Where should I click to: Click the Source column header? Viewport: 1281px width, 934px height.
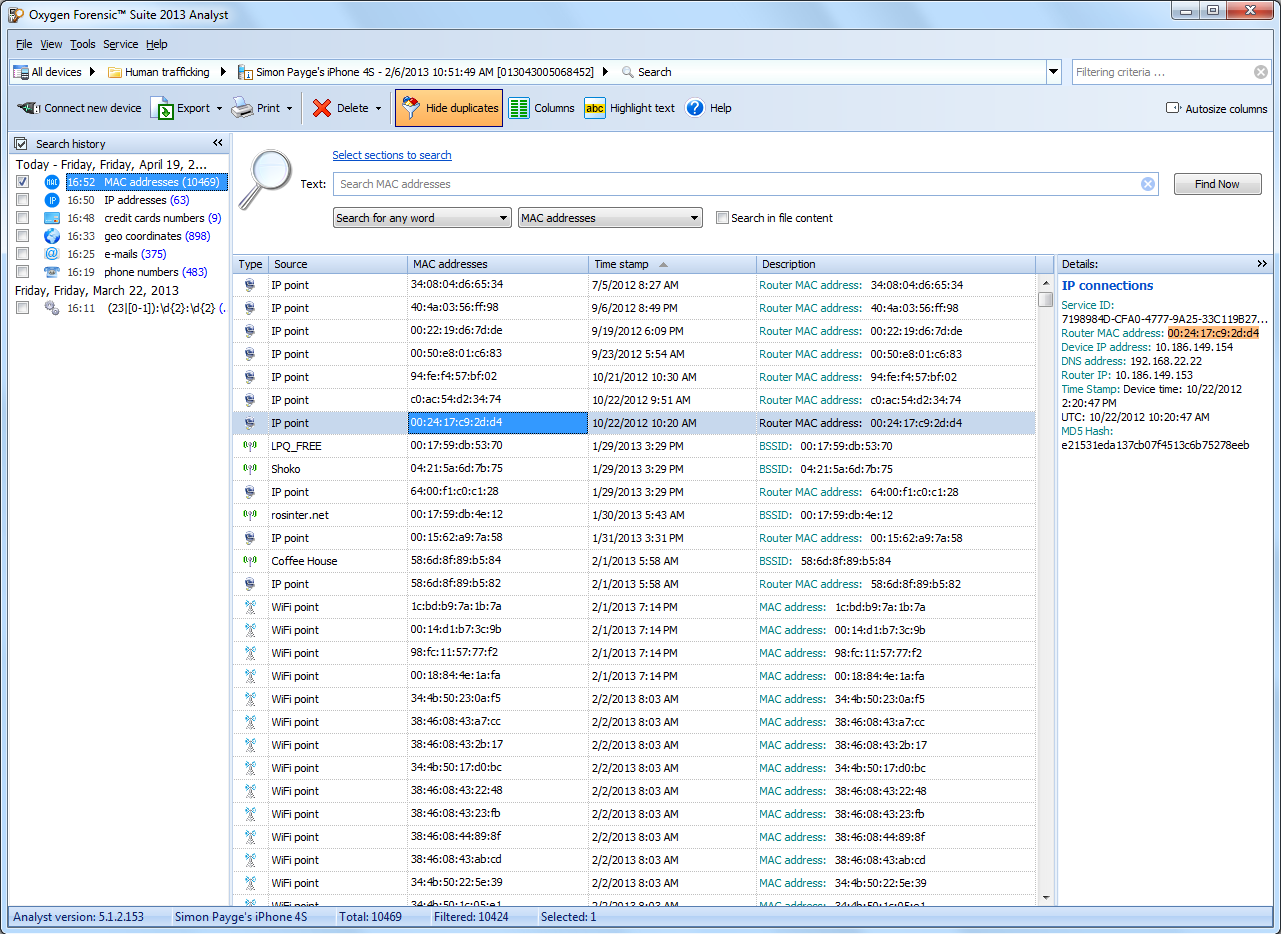tap(338, 264)
